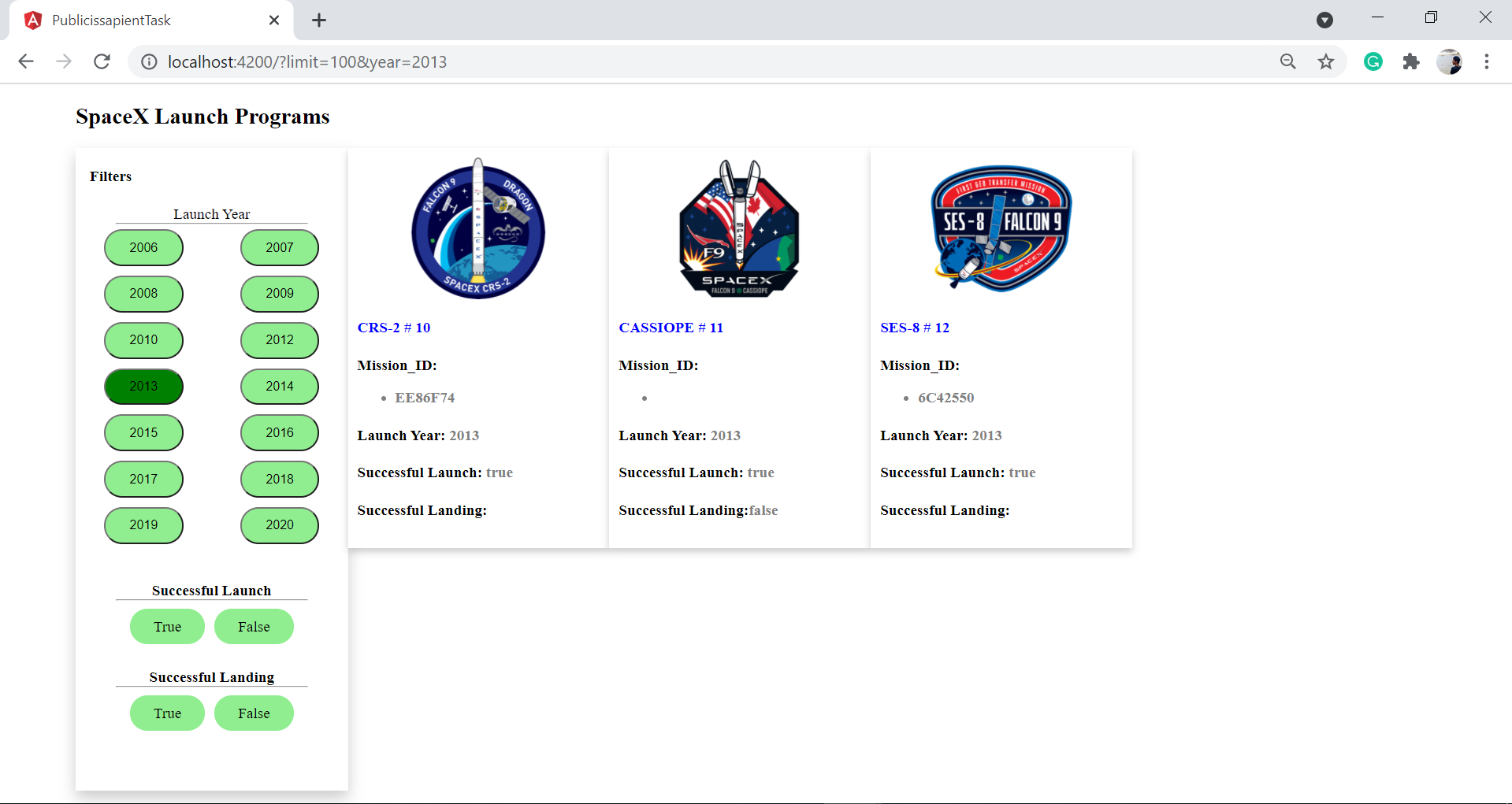
Task: Toggle the 2013 launch year filter off
Action: point(143,386)
